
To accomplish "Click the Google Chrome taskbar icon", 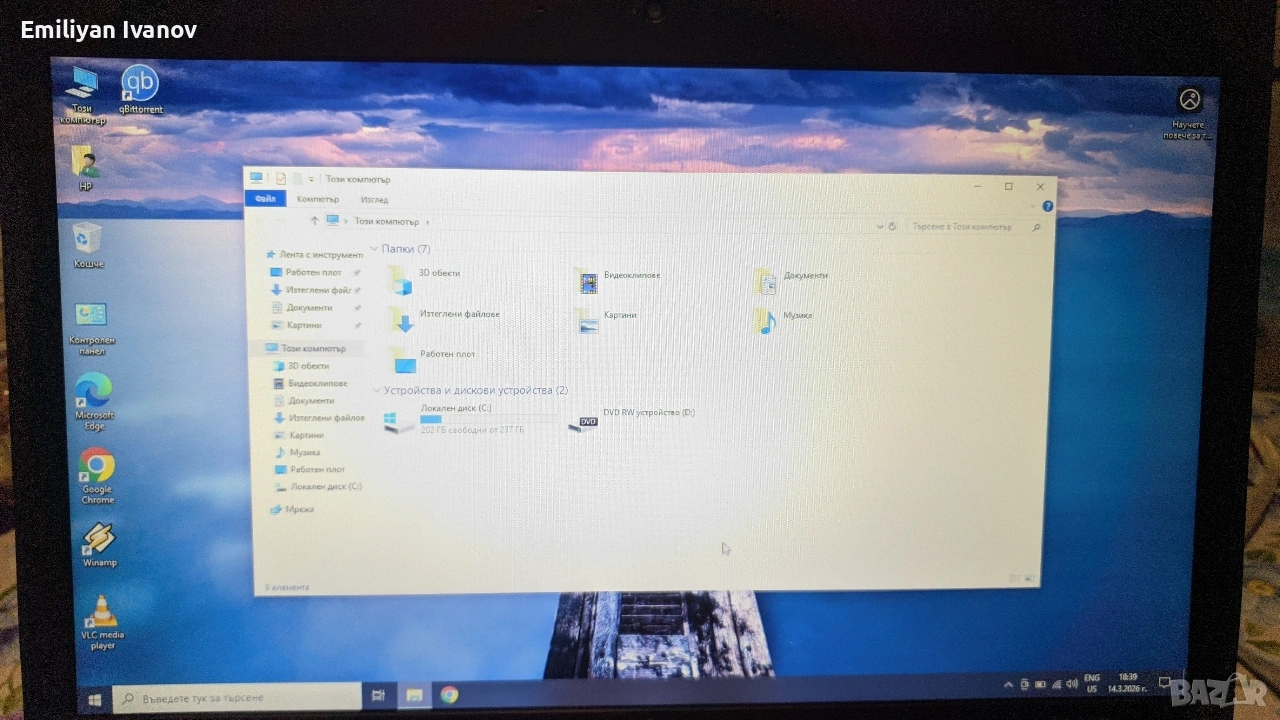I will coord(449,695).
